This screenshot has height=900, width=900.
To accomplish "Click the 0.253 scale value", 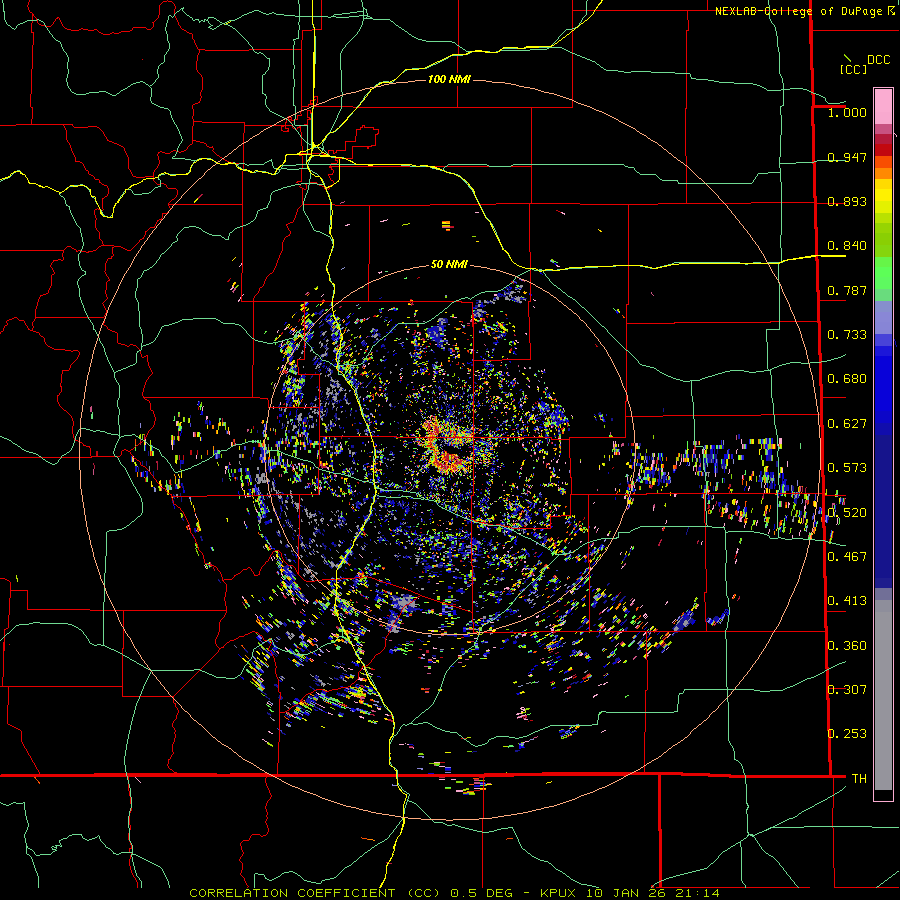I will click(847, 734).
